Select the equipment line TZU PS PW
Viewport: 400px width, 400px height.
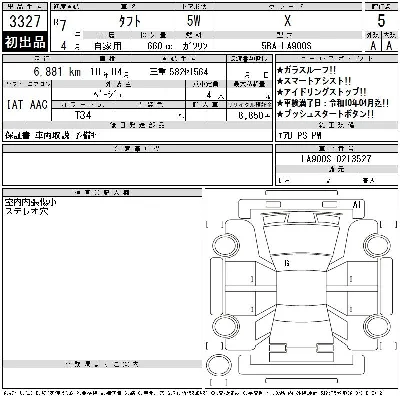[x=300, y=136]
